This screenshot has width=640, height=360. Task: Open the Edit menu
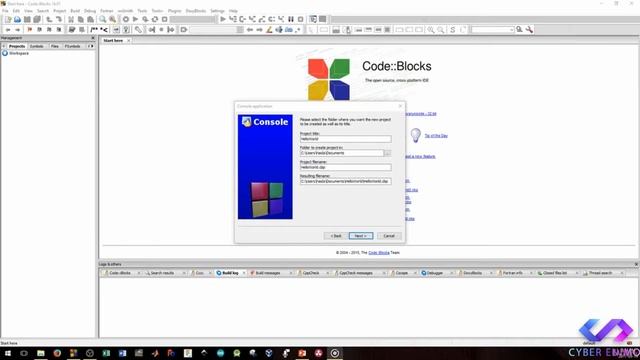[16, 11]
